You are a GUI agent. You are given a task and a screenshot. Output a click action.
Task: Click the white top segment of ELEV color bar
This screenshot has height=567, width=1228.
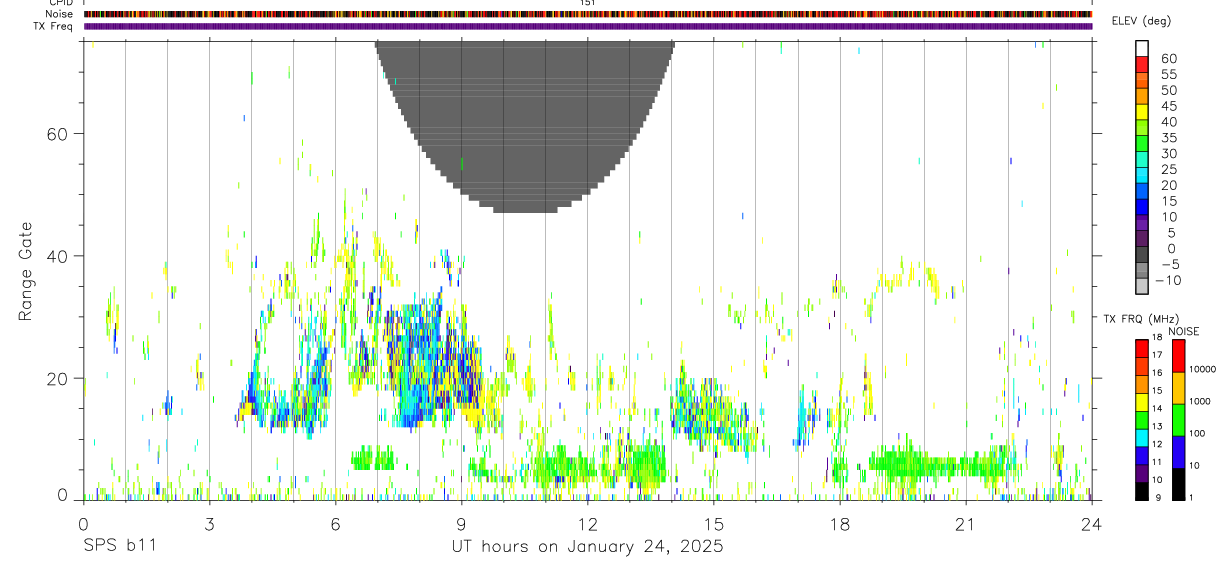pyautogui.click(x=1142, y=49)
